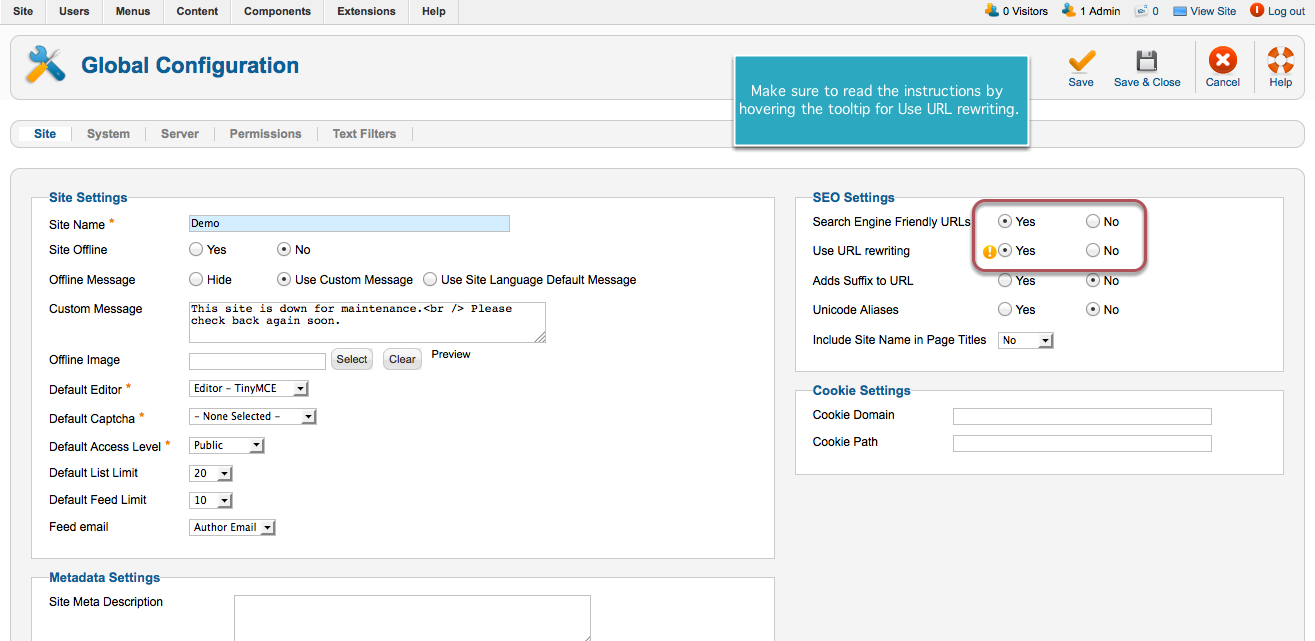Click the Visitors icon in the top bar
The image size is (1315, 641).
tap(992, 11)
